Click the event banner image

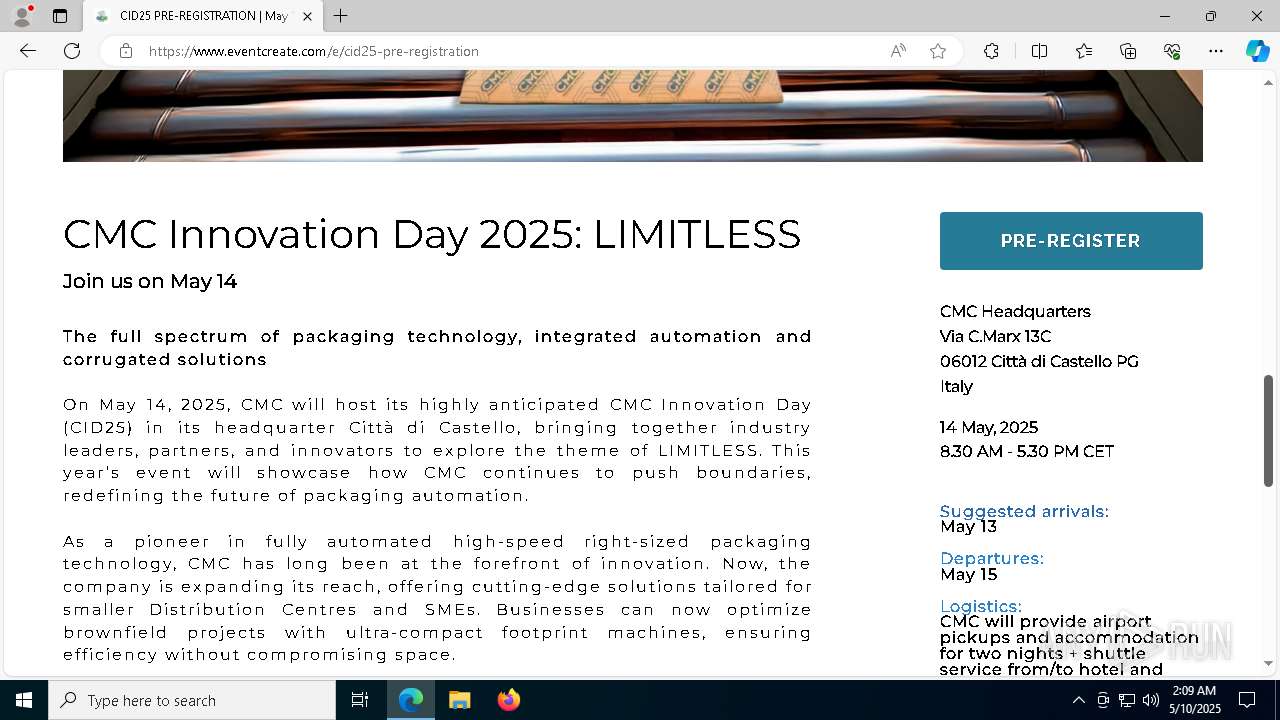(x=632, y=116)
